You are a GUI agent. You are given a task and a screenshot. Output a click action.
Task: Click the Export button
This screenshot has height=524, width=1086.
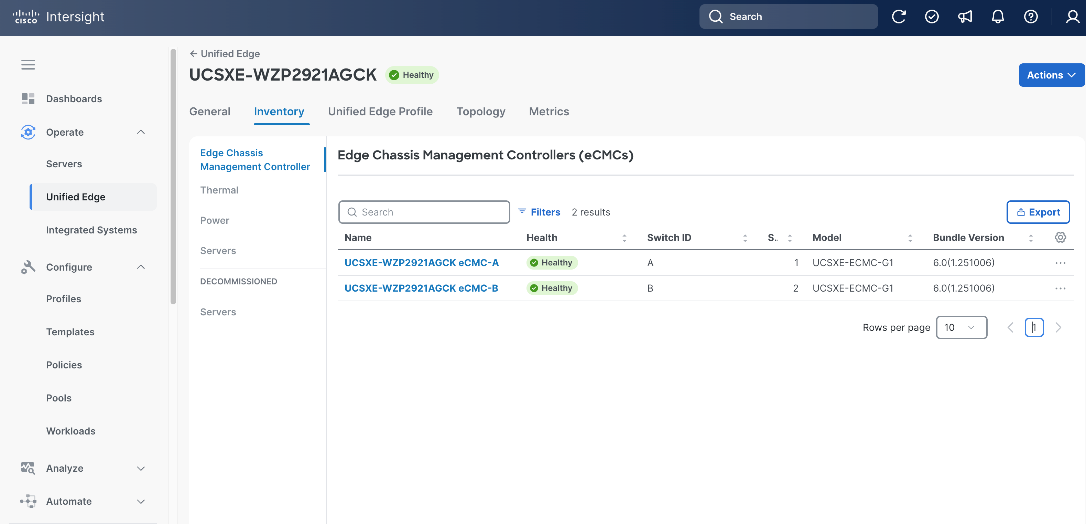pyautogui.click(x=1038, y=213)
